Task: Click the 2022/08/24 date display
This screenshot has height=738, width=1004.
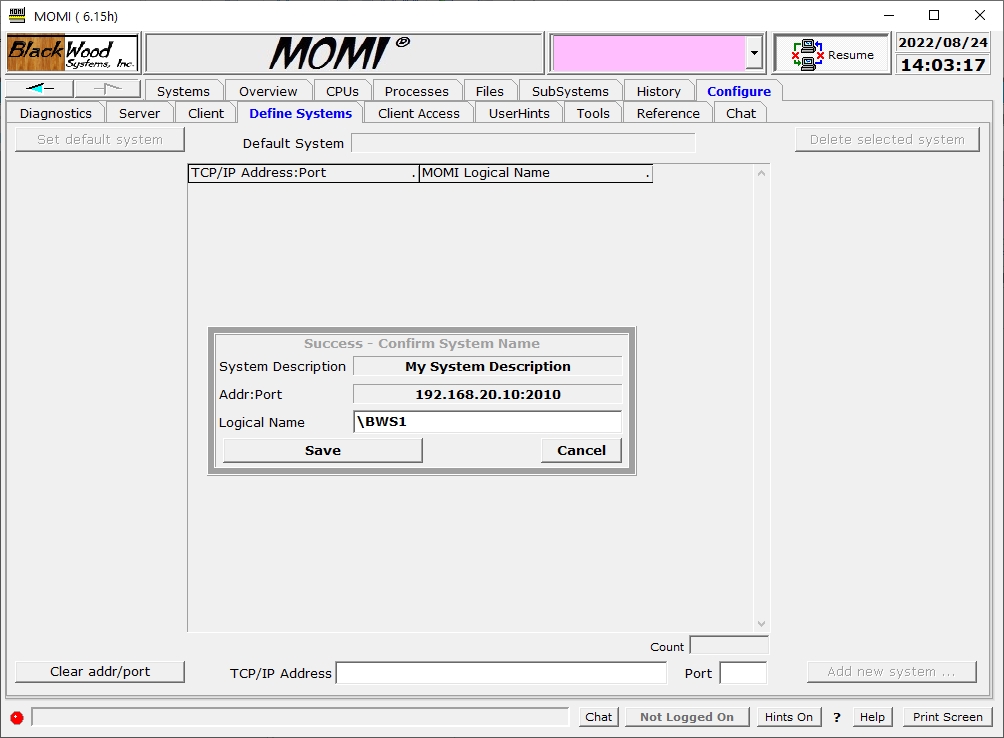Action: [943, 42]
